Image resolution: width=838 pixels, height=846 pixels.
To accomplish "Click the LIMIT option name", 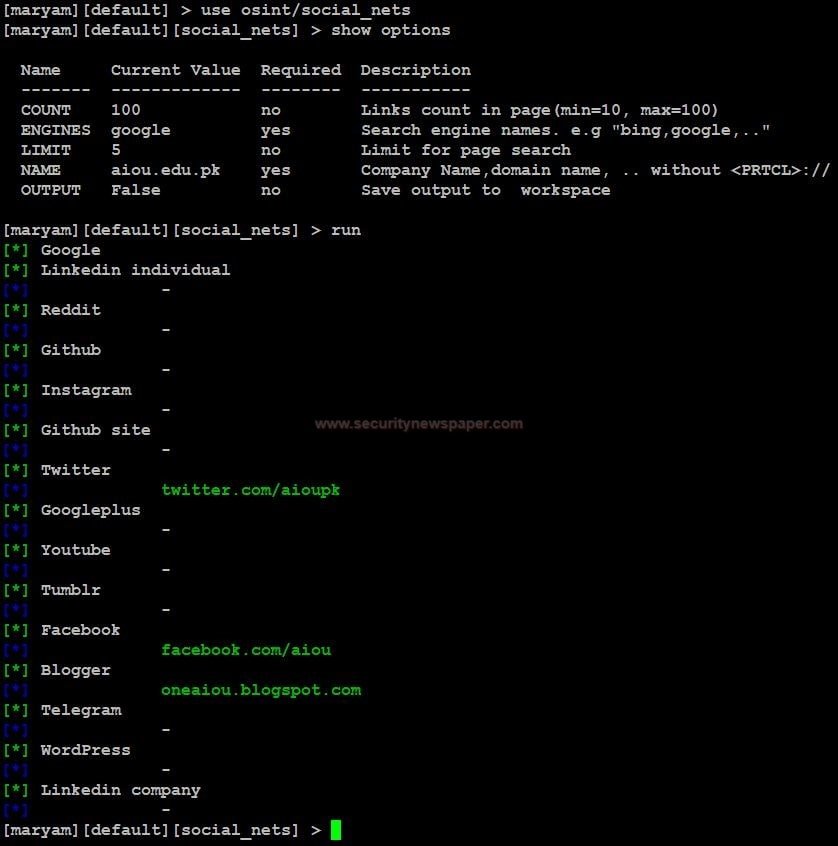I will coord(46,150).
